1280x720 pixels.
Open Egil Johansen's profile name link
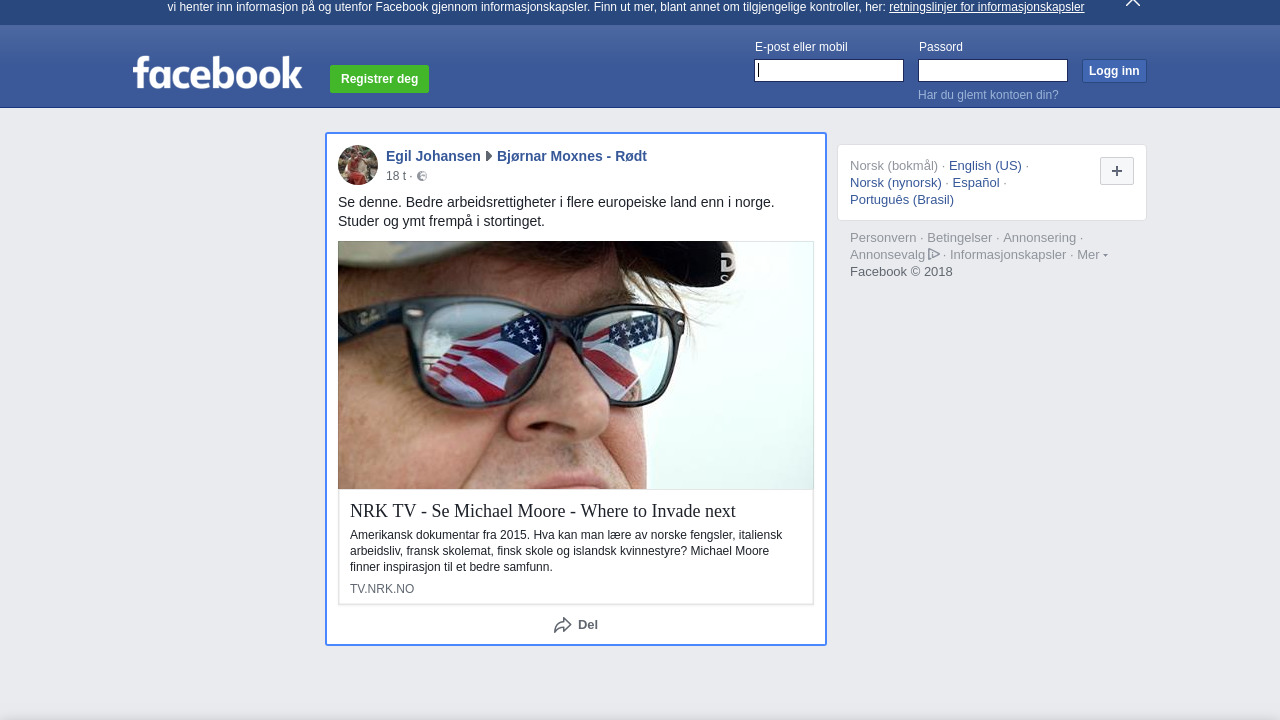[433, 156]
